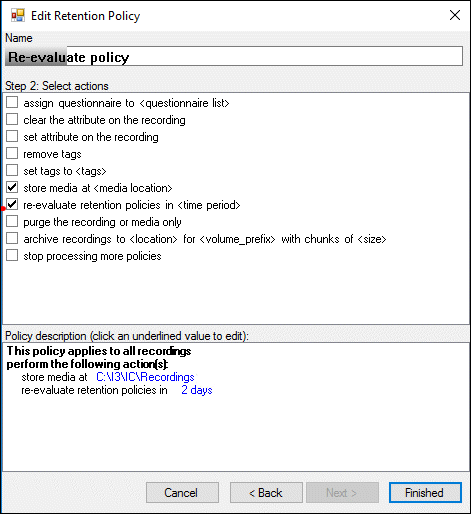
Task: Click the Edit Retention Policy title icon
Action: pos(18,16)
